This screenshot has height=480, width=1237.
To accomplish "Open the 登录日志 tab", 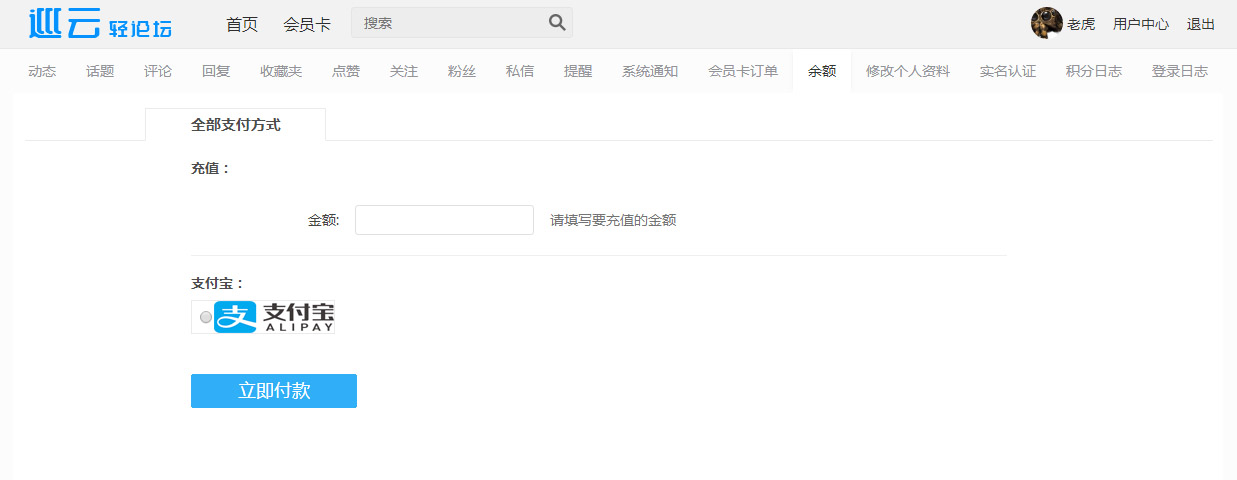I will (x=1180, y=71).
